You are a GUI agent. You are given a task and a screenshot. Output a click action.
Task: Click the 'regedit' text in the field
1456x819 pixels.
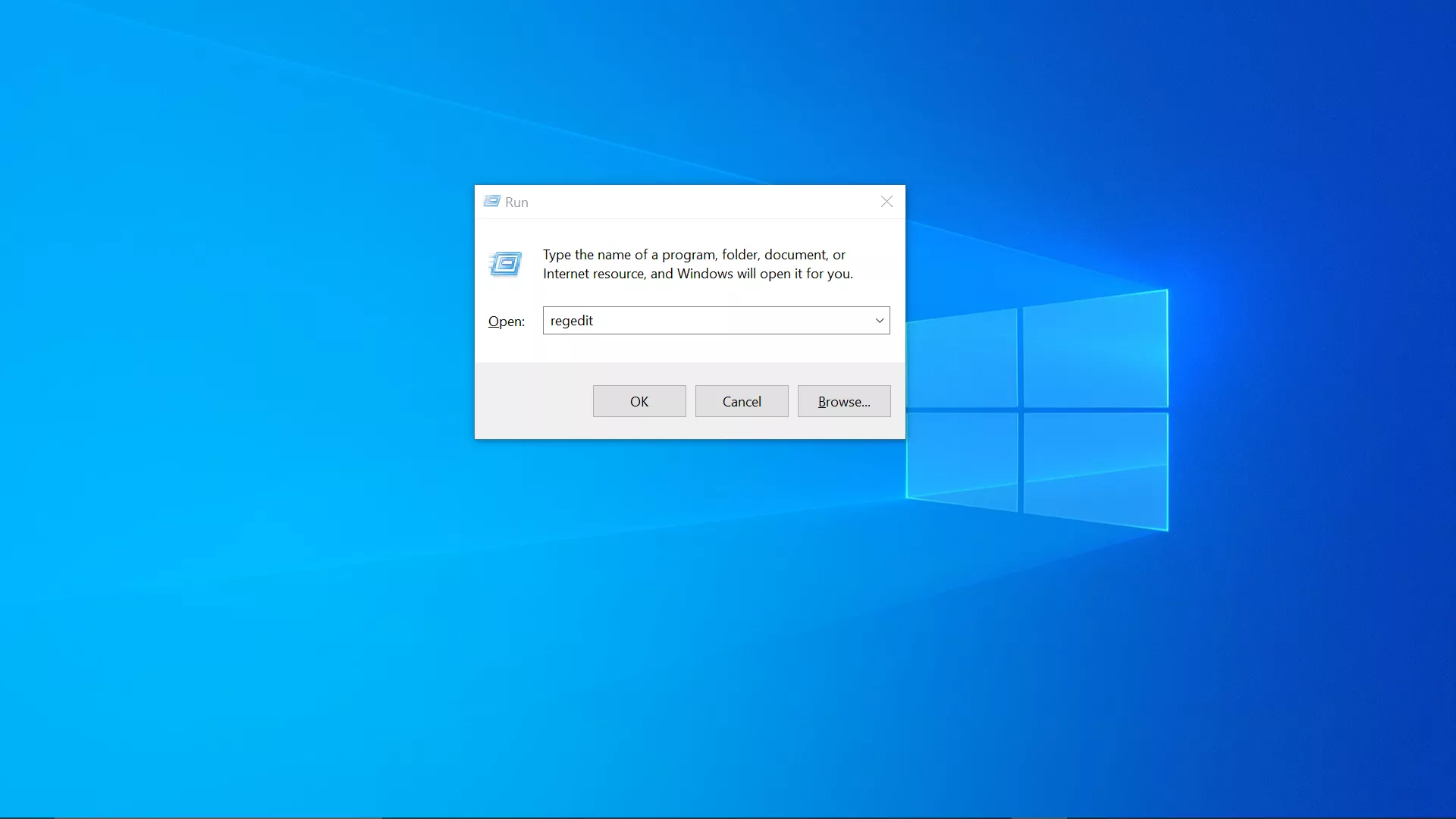pos(572,321)
